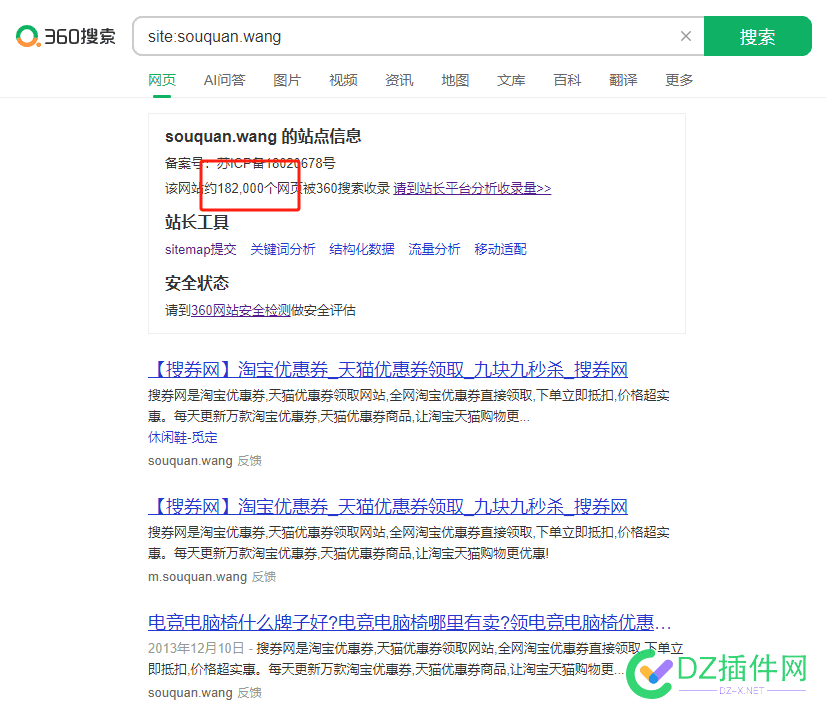Image resolution: width=826 pixels, height=714 pixels.
Task: Open the 结构化数据 tool link
Action: click(x=362, y=249)
